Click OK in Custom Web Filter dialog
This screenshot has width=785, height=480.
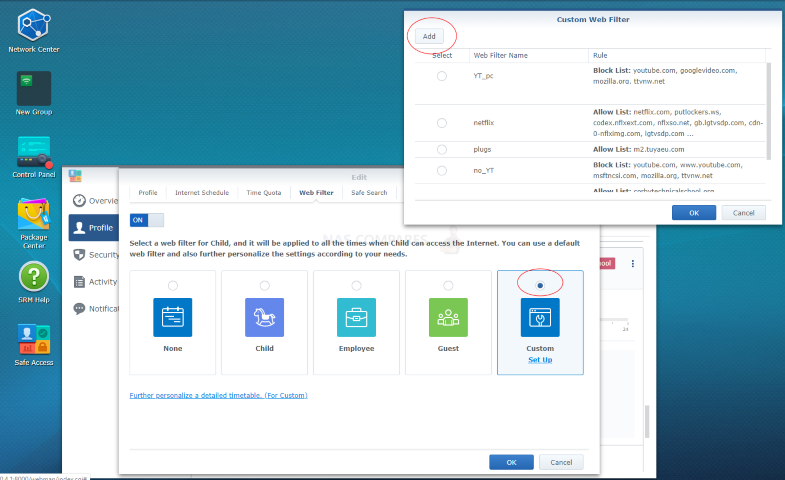tap(694, 213)
